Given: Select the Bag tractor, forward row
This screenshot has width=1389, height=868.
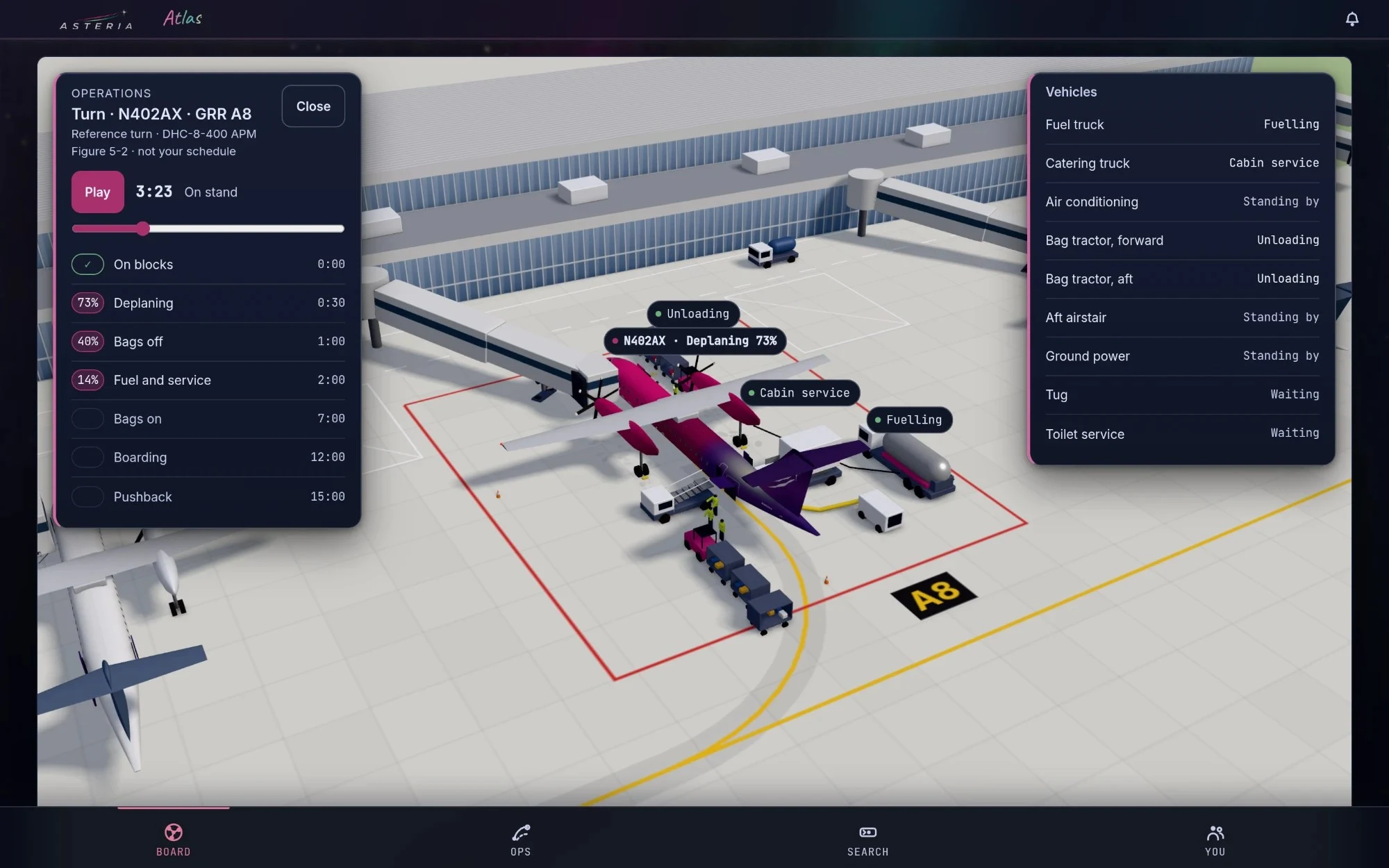Looking at the screenshot, I should click(1182, 240).
